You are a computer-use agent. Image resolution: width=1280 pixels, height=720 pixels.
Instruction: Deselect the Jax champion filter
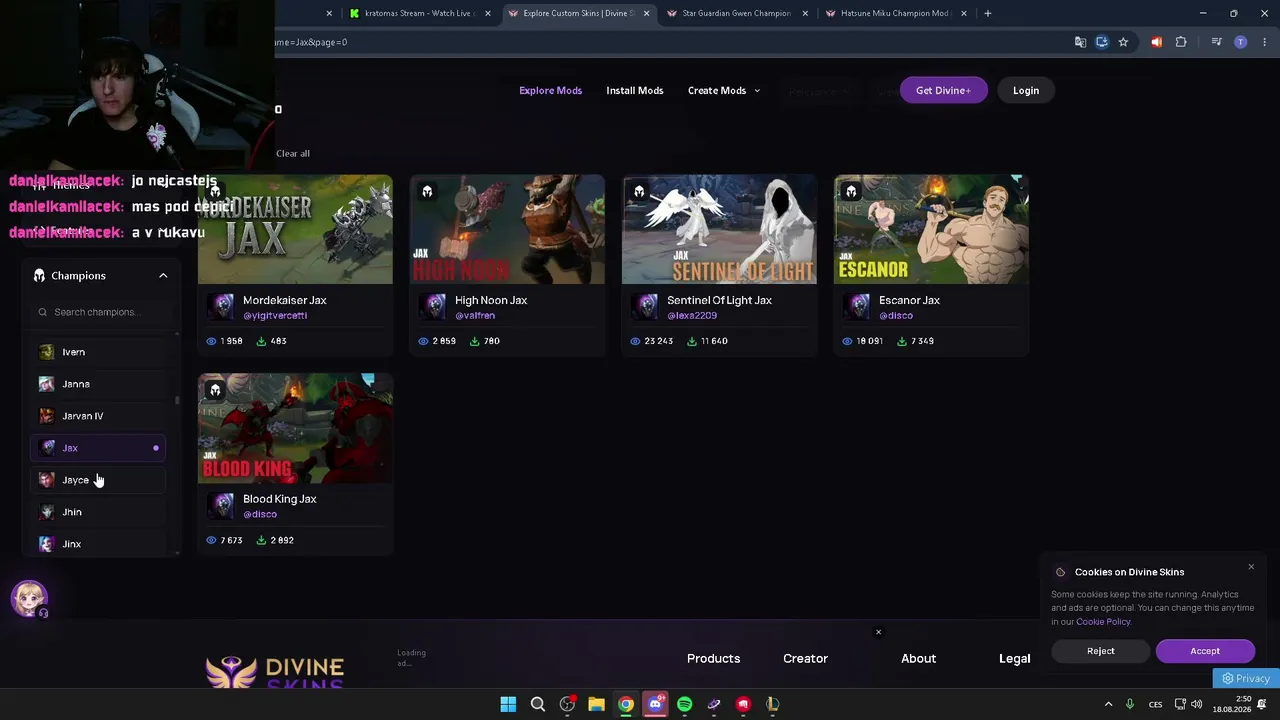[x=98, y=448]
